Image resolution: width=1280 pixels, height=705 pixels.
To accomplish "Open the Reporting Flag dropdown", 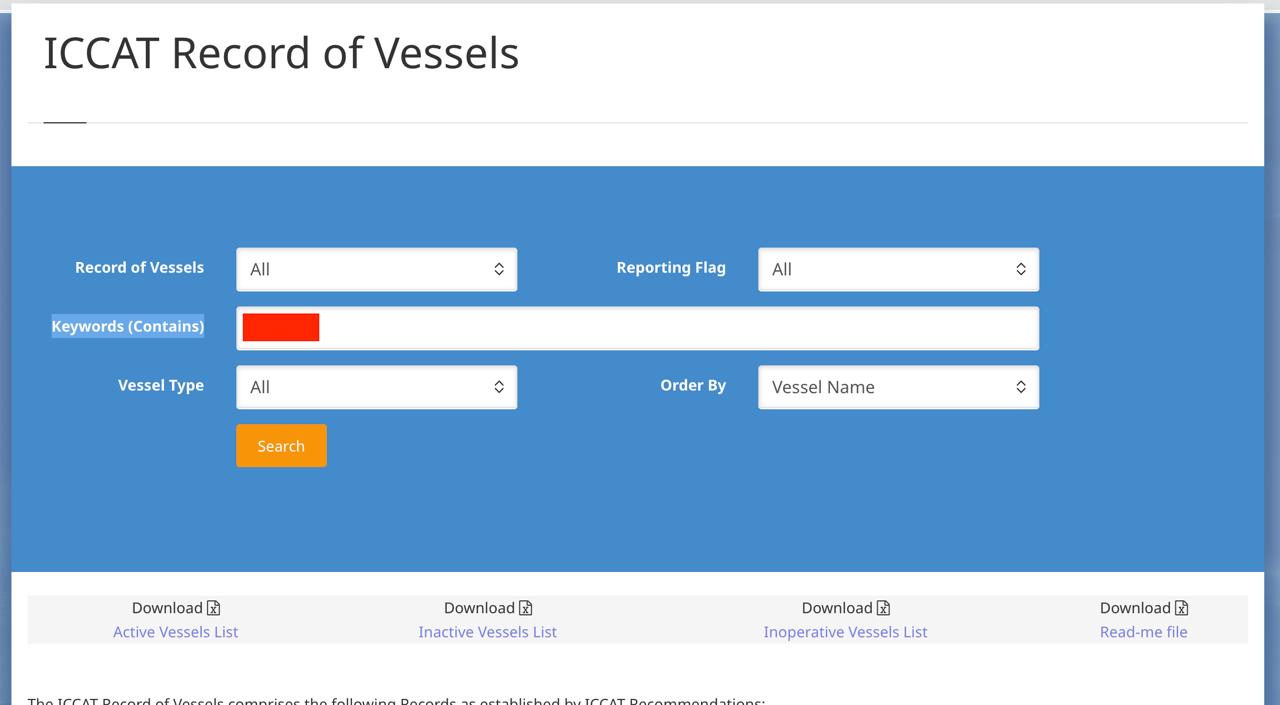I will point(898,269).
